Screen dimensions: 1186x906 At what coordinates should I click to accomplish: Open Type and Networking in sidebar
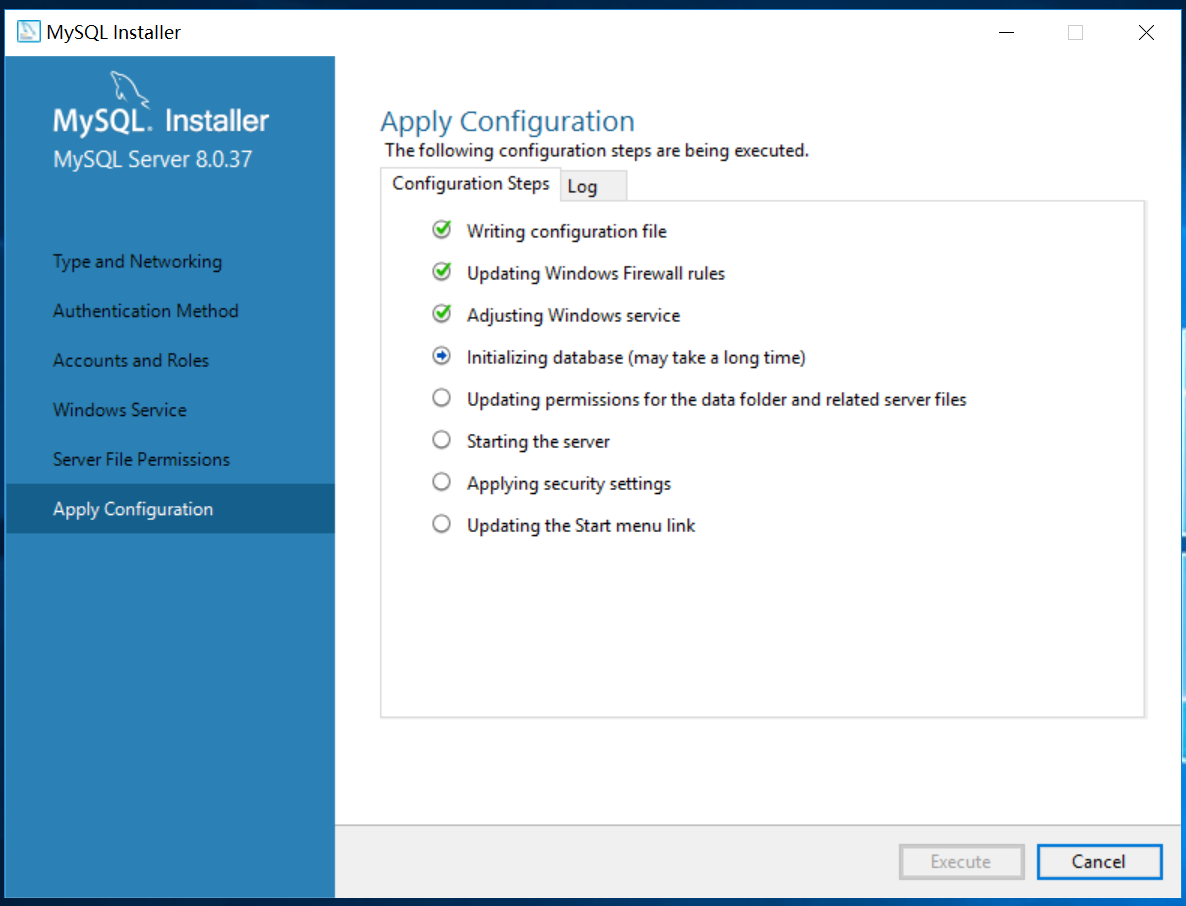(x=138, y=262)
